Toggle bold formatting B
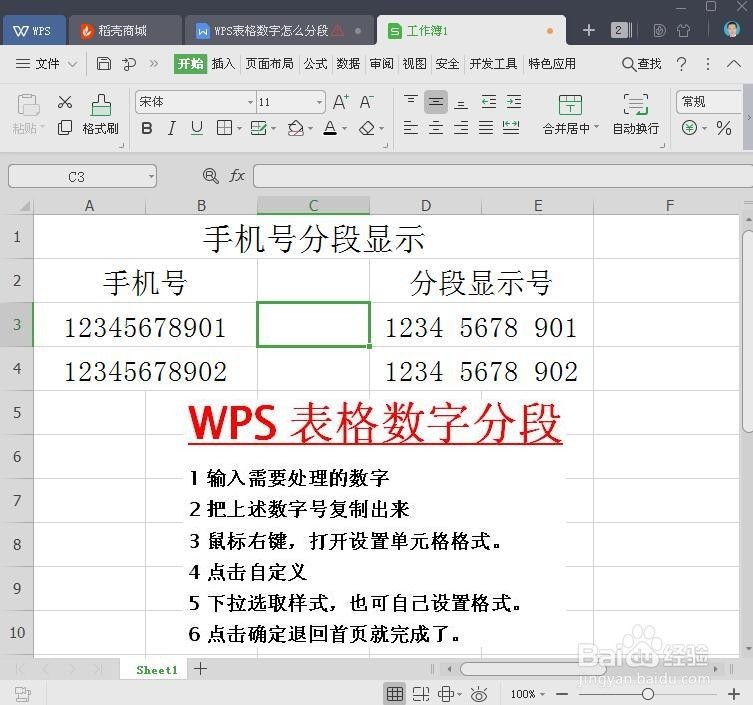This screenshot has height=705, width=753. point(147,128)
